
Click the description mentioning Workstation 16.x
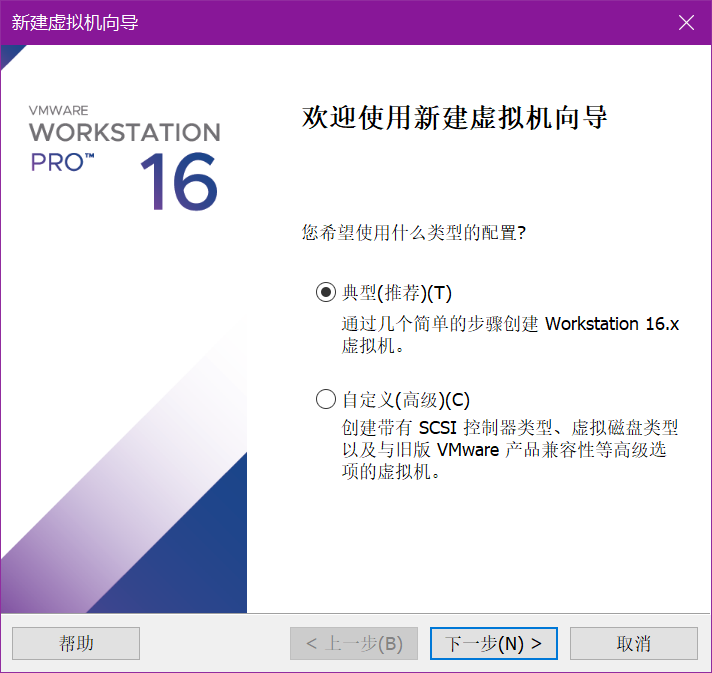click(510, 335)
